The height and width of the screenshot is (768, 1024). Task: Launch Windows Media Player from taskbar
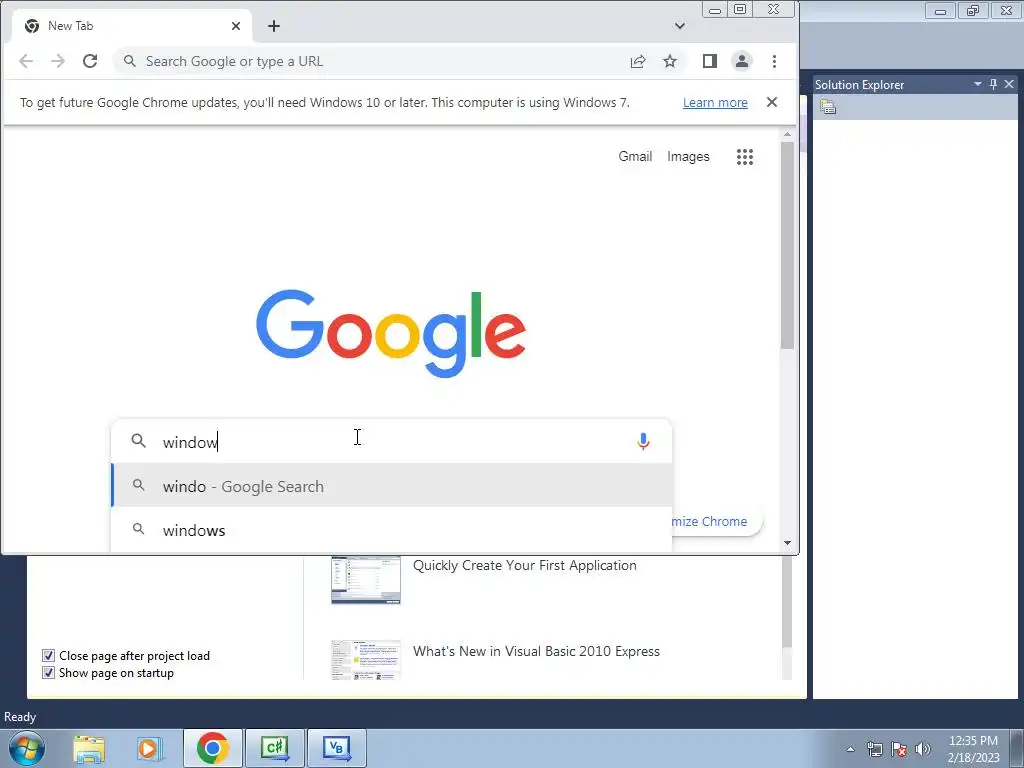coord(149,748)
